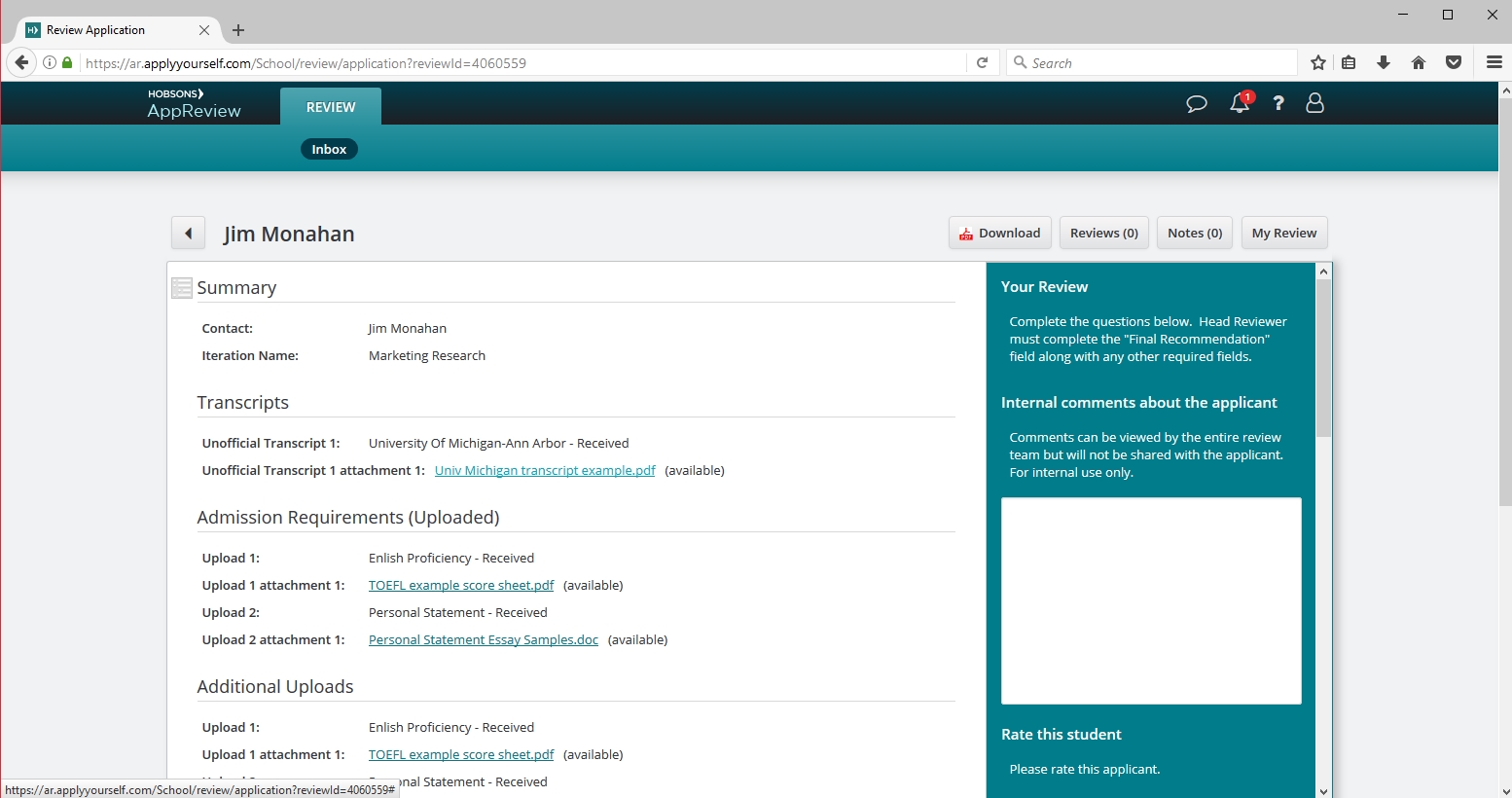
Task: Open the Reviews (0) button
Action: point(1103,234)
